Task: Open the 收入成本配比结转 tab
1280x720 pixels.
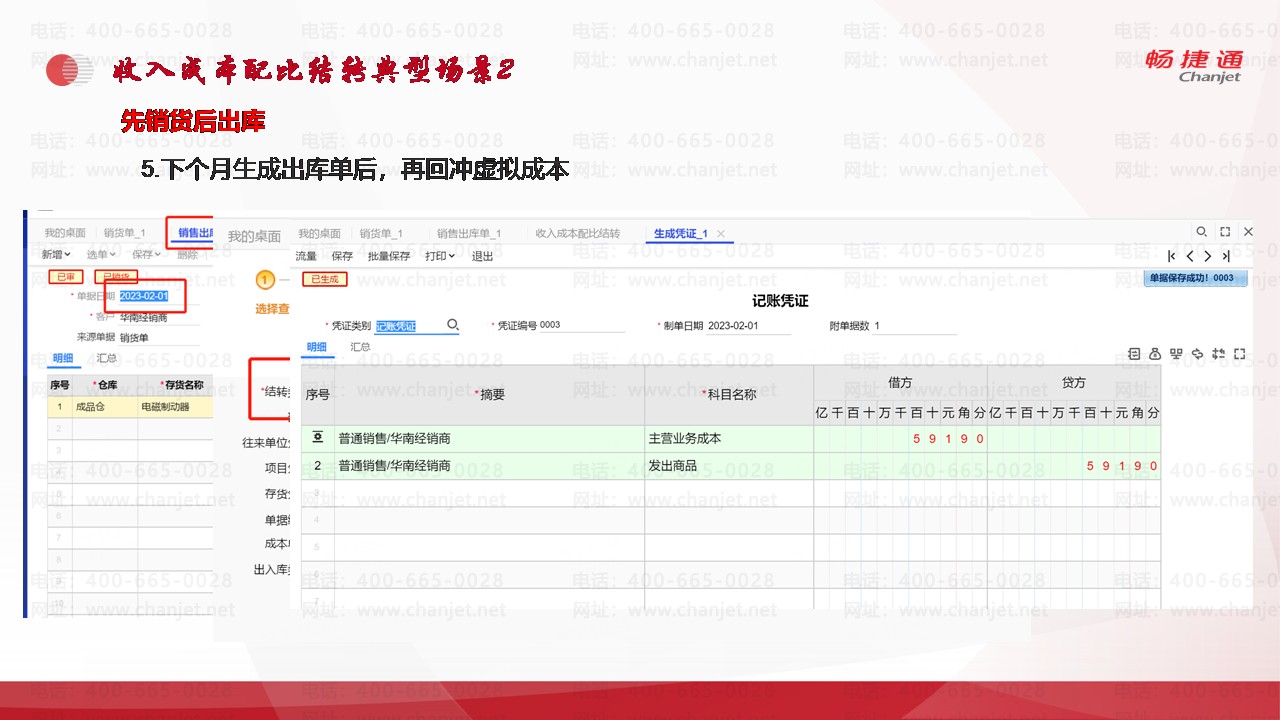Action: pos(578,234)
